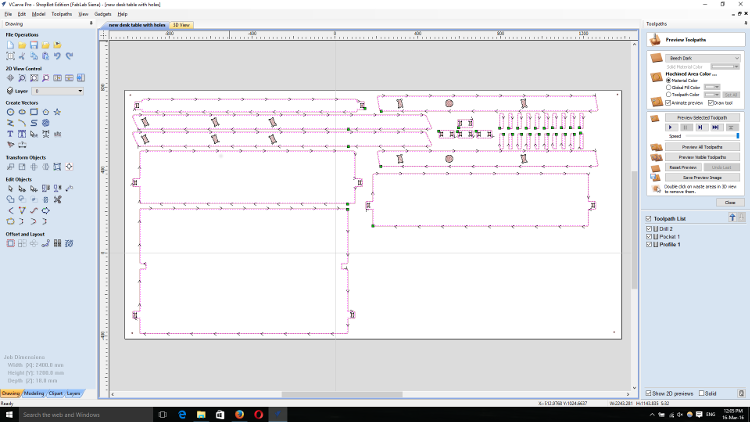Open the Toolpaths menu
Viewport: 750px width, 422px height.
click(x=62, y=14)
